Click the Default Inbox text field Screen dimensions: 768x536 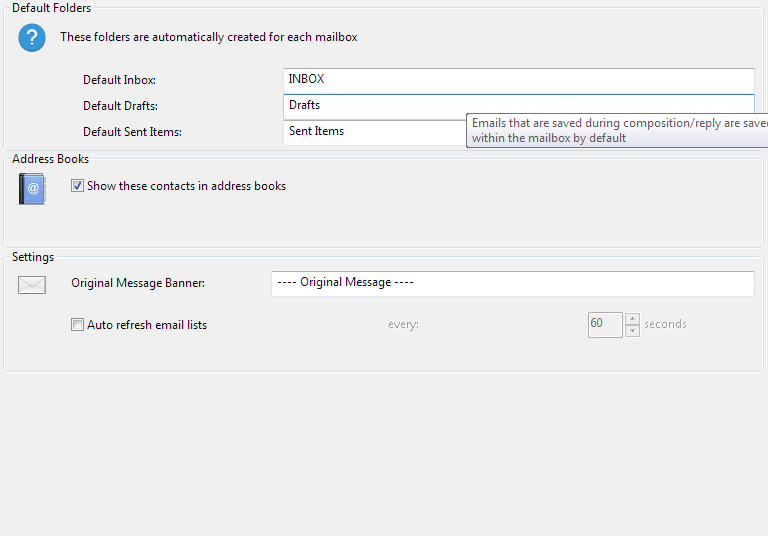tap(518, 80)
